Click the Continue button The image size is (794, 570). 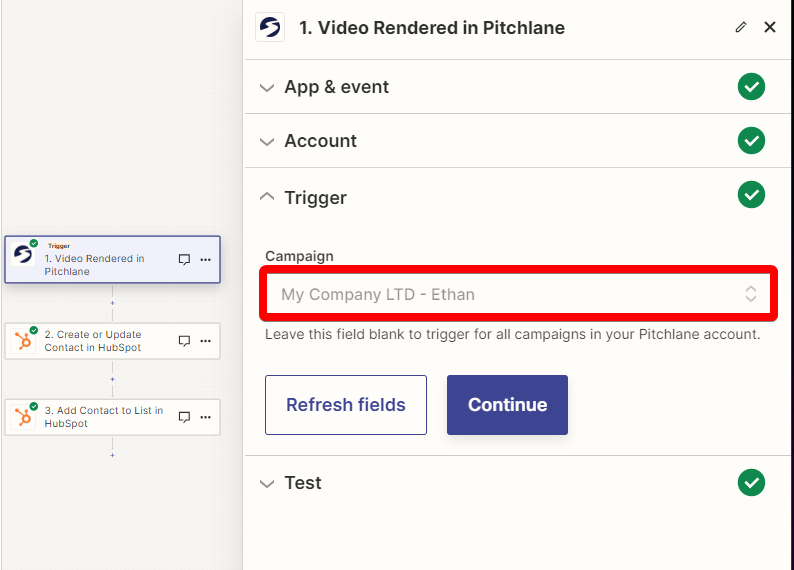[507, 405]
